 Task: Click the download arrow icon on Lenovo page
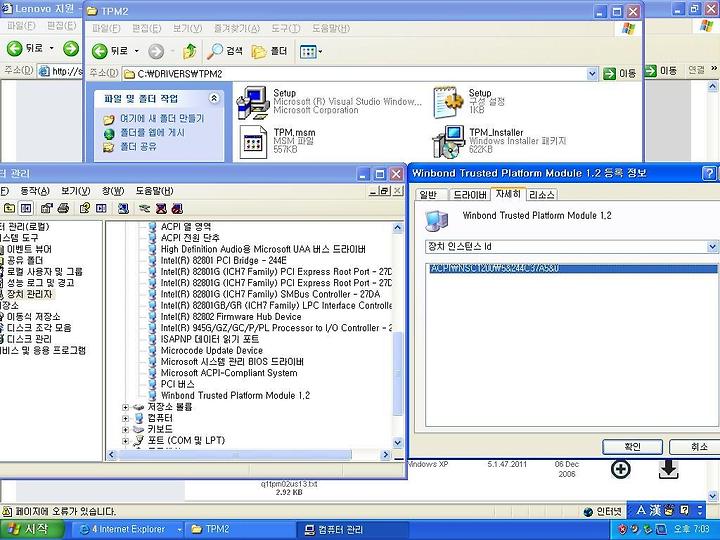[669, 469]
